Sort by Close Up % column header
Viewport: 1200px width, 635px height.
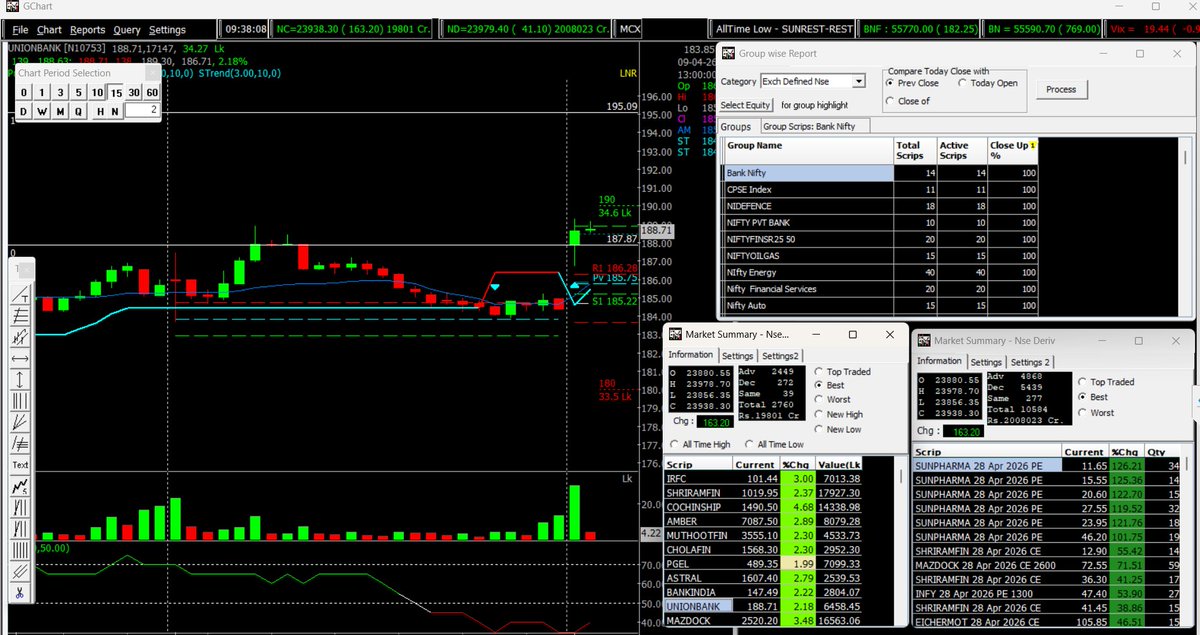point(1011,151)
